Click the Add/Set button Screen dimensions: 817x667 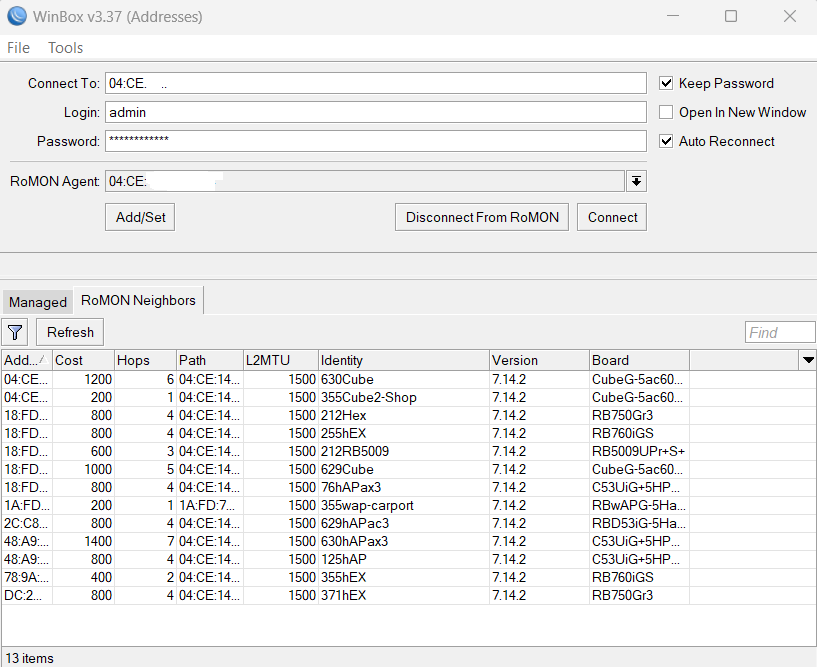(x=140, y=217)
